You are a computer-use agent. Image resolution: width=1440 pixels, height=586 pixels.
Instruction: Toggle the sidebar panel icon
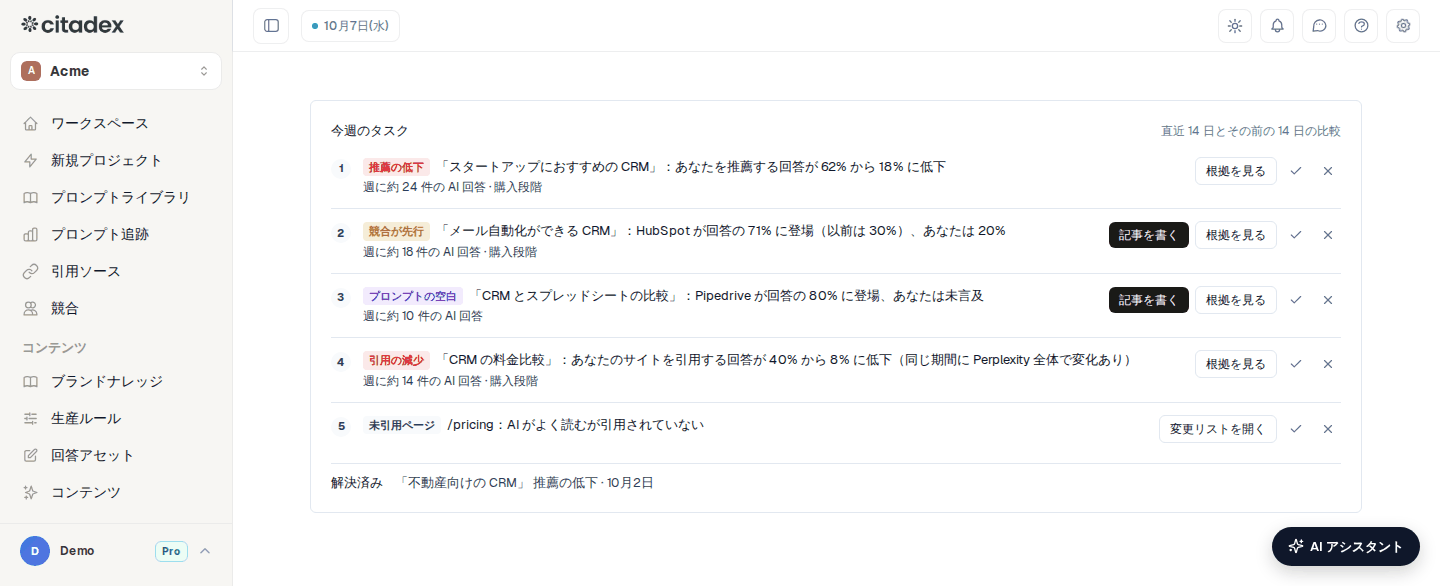pos(271,26)
